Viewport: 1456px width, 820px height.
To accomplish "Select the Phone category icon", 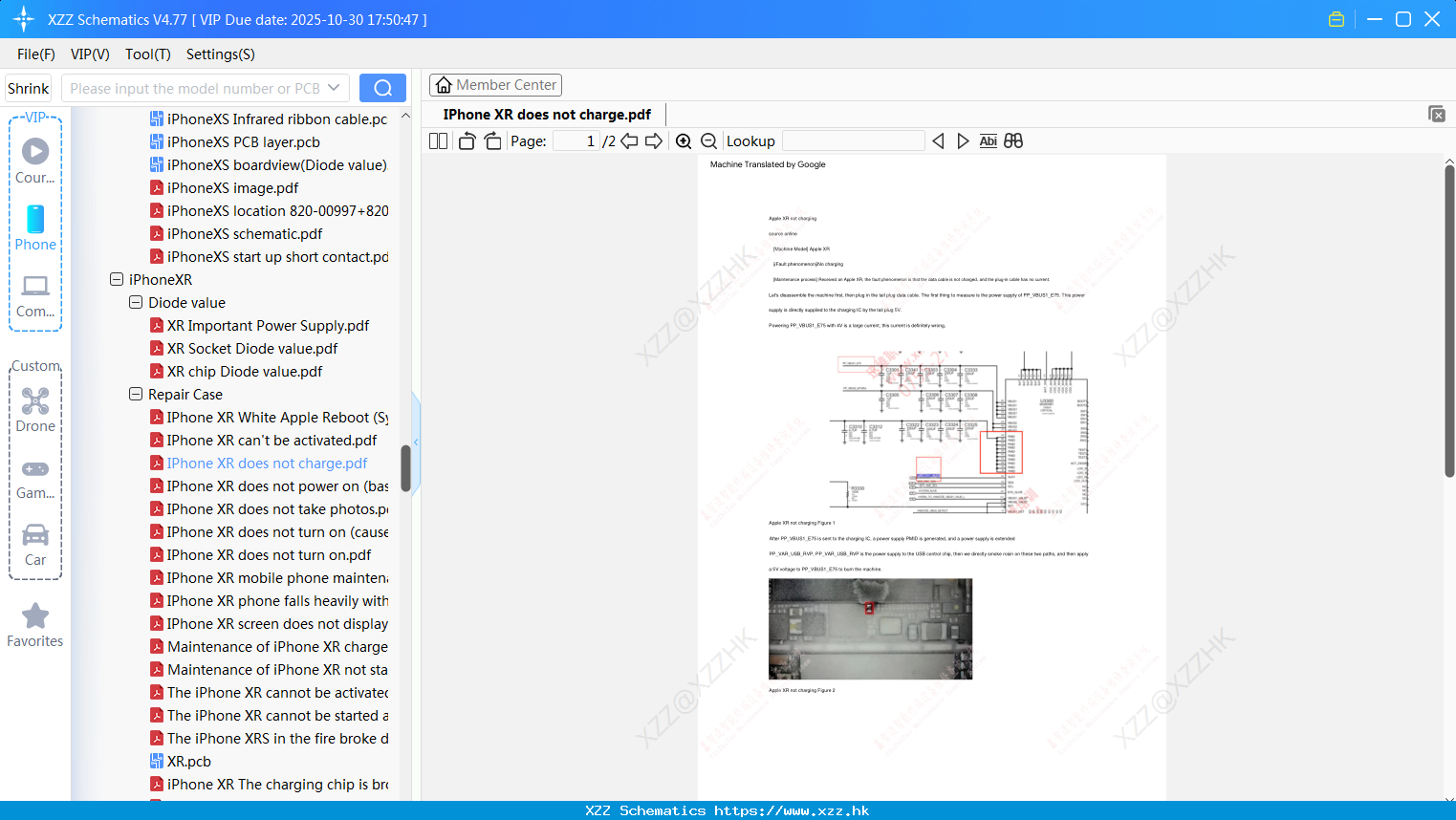I will 35,228.
